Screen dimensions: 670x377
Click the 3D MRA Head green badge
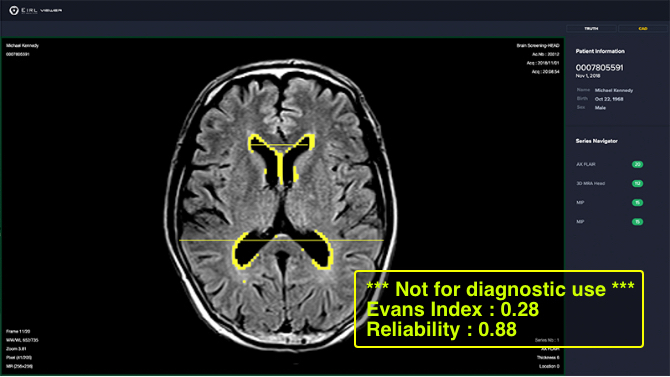[638, 183]
